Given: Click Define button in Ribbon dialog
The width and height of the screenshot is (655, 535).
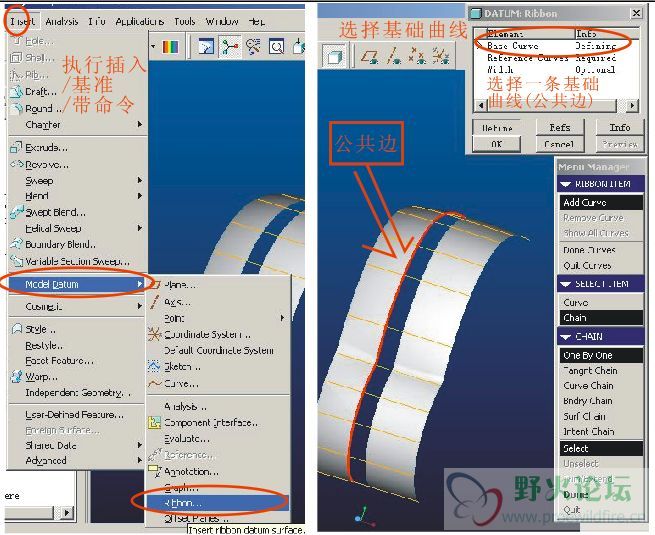Looking at the screenshot, I should (497, 127).
